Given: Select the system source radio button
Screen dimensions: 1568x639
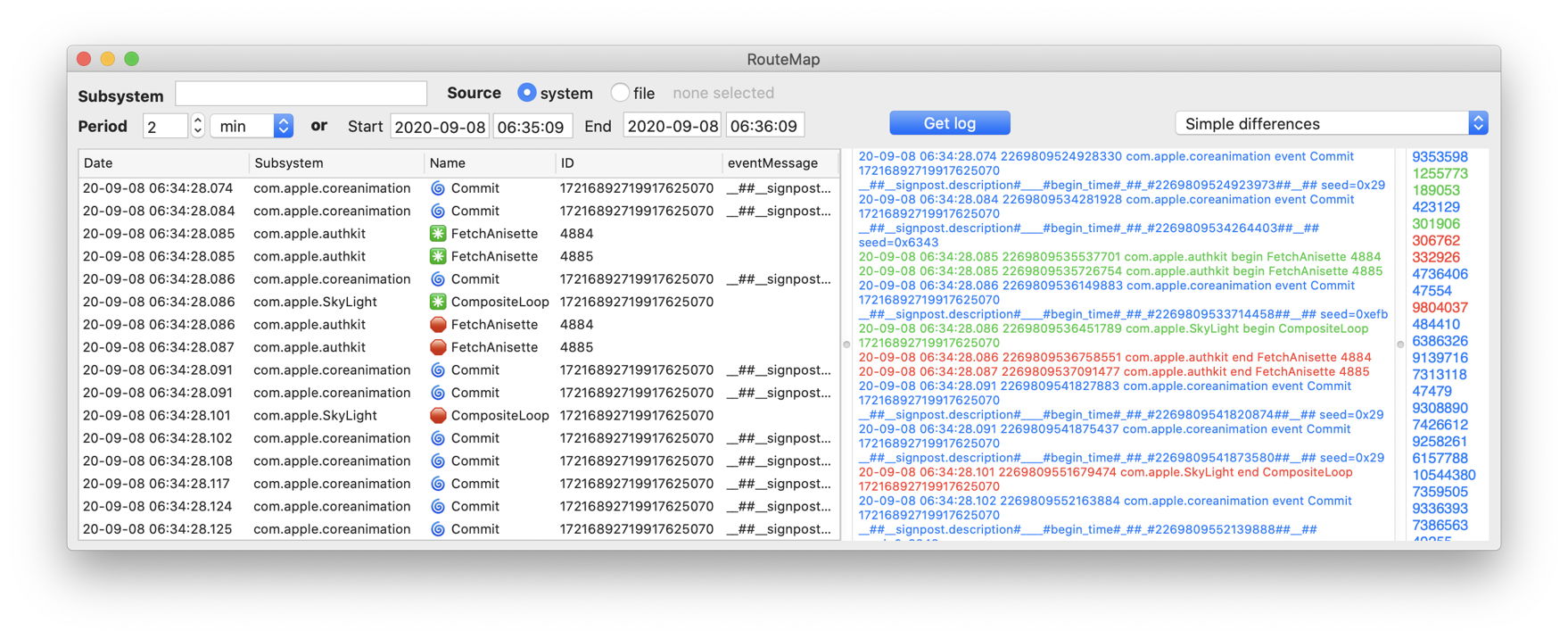Looking at the screenshot, I should coord(526,93).
